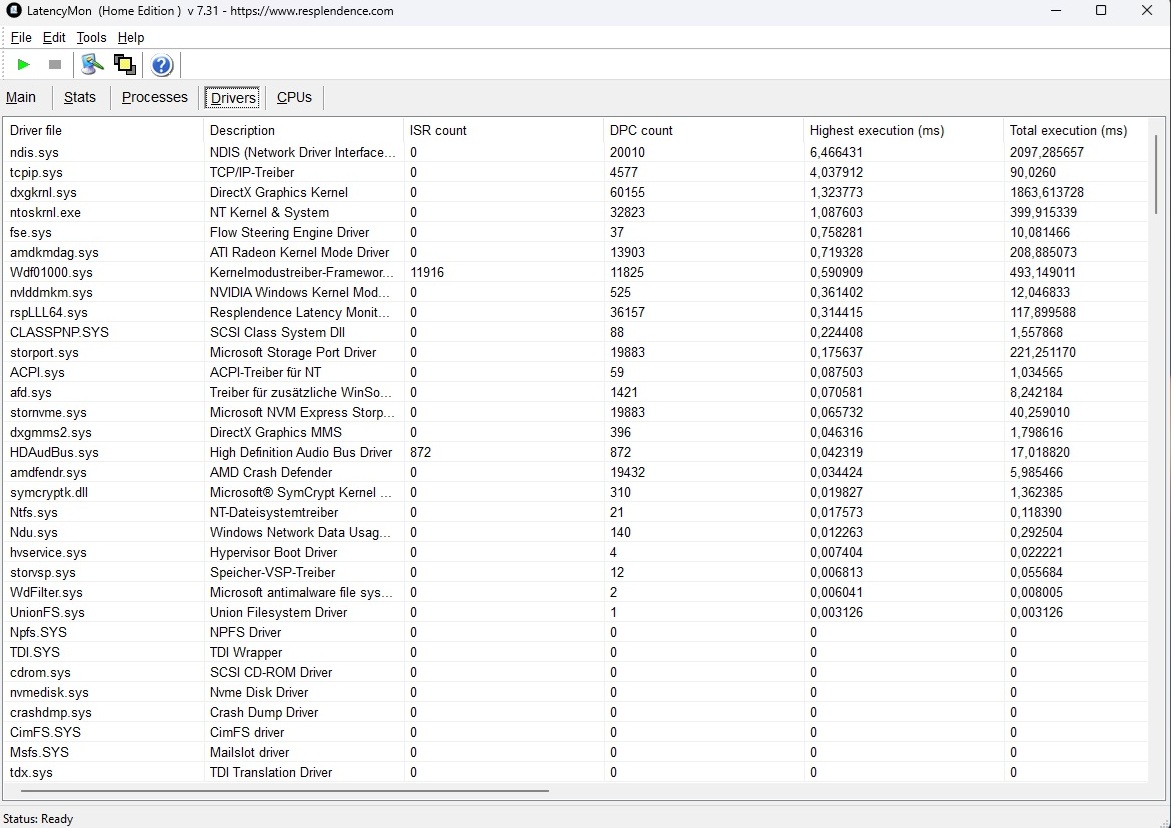This screenshot has width=1171, height=828.
Task: Open the Tools menu
Action: [91, 37]
